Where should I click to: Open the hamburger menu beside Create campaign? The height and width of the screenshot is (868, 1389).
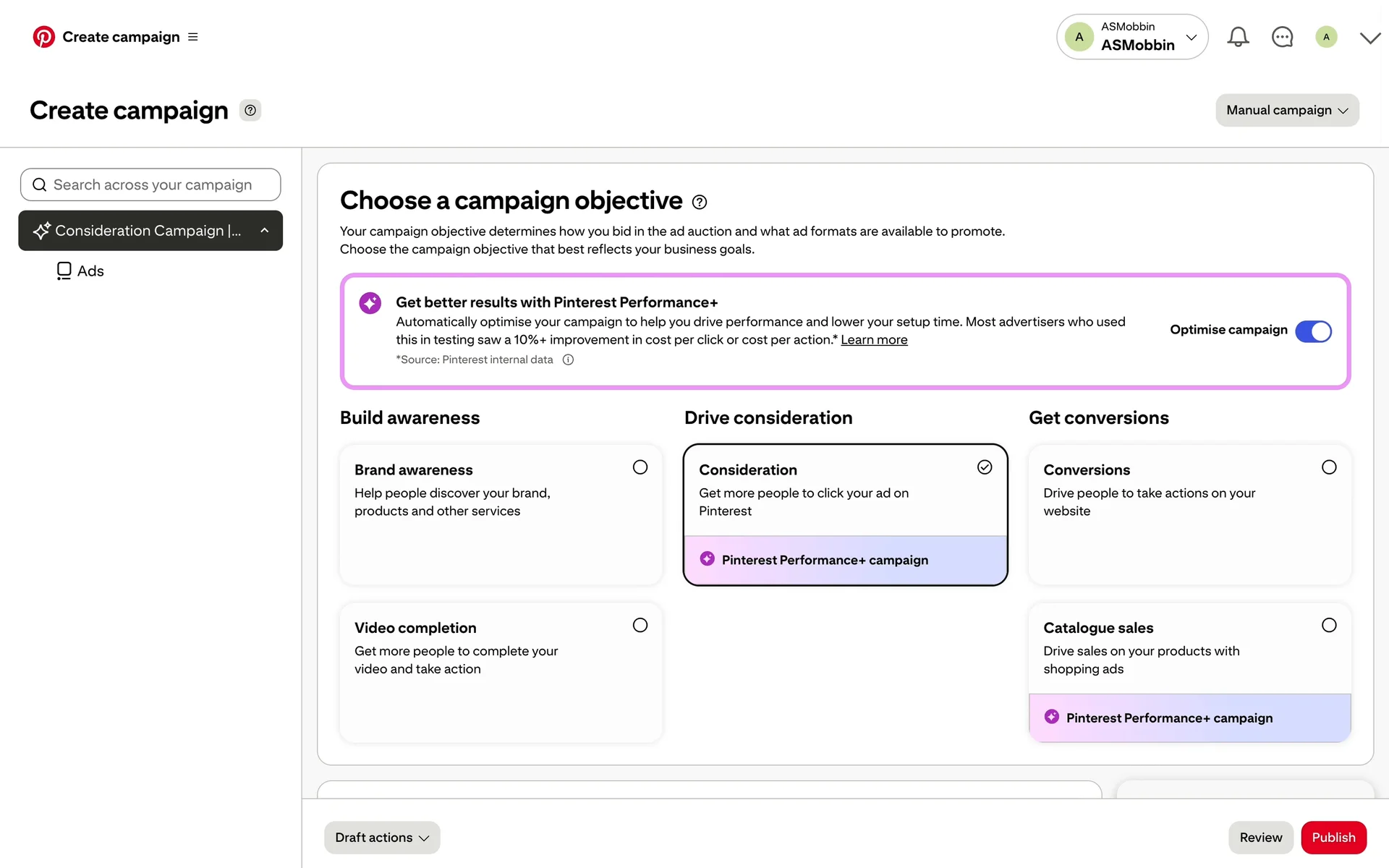[x=193, y=37]
